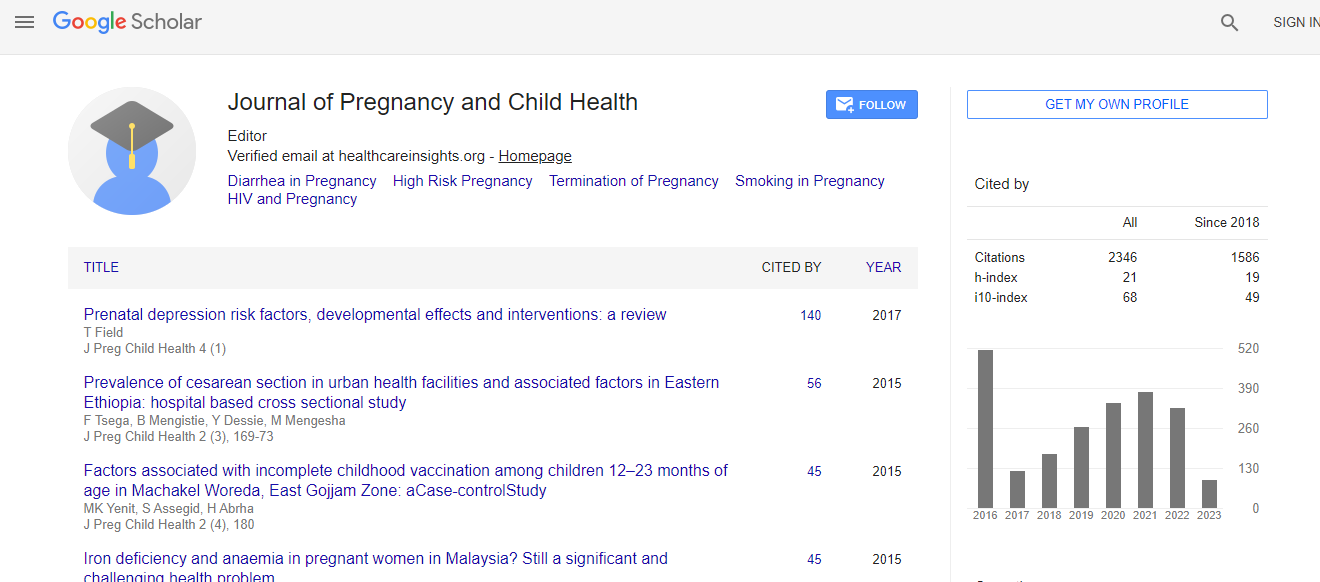The image size is (1320, 582).
Task: View the 140 citations of first article
Action: [810, 315]
